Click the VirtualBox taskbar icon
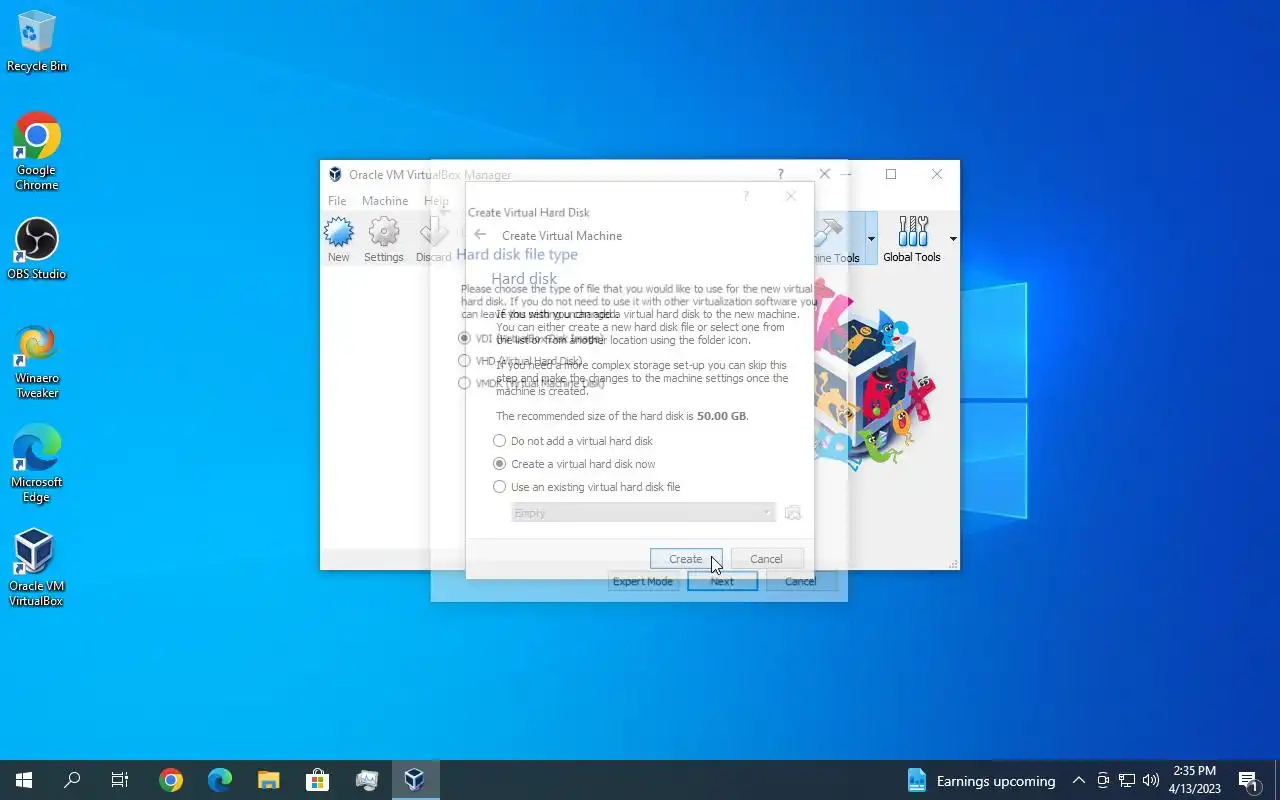 [x=414, y=780]
